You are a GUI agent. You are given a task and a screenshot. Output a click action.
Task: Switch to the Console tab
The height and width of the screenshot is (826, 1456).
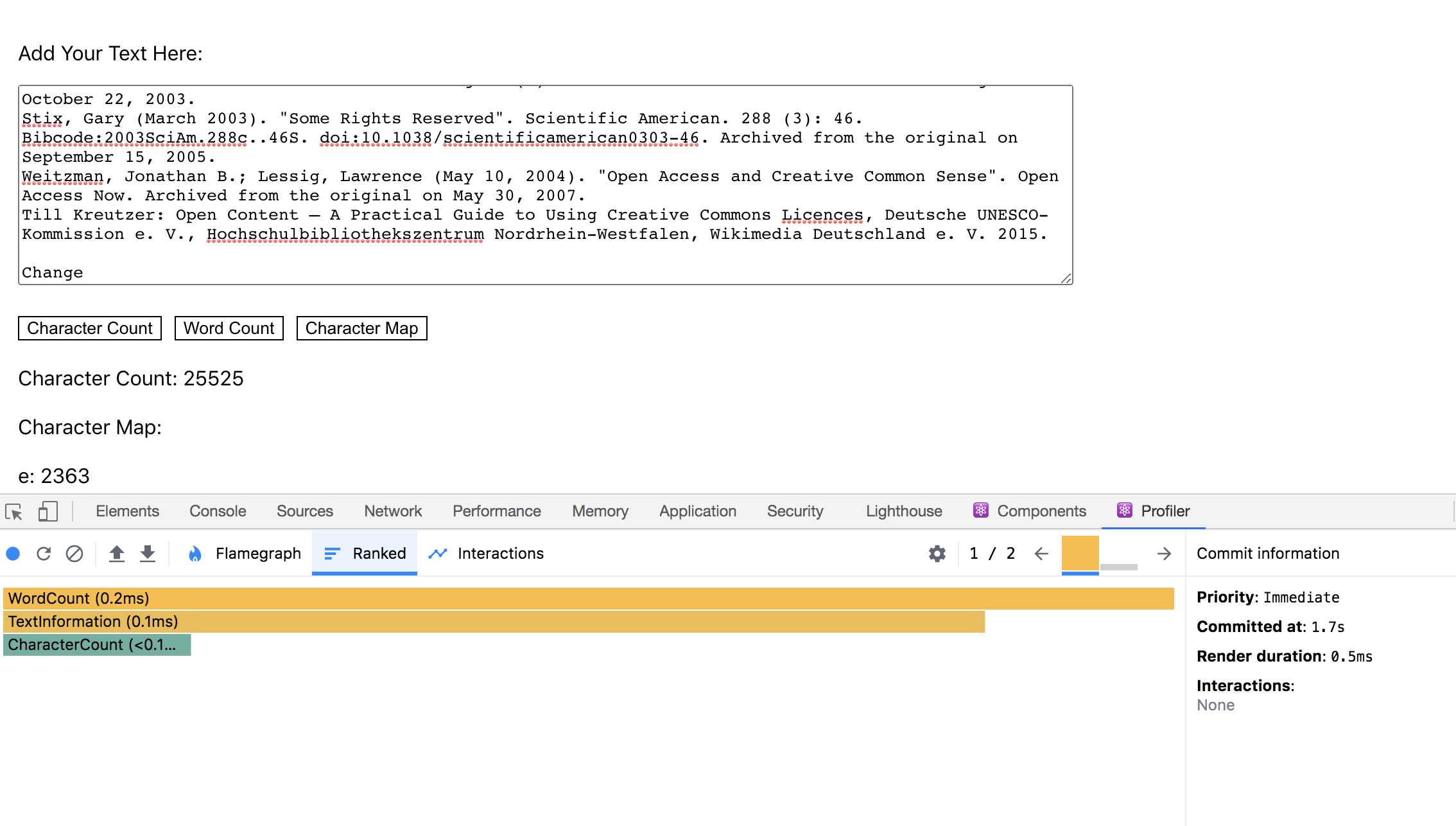point(218,511)
